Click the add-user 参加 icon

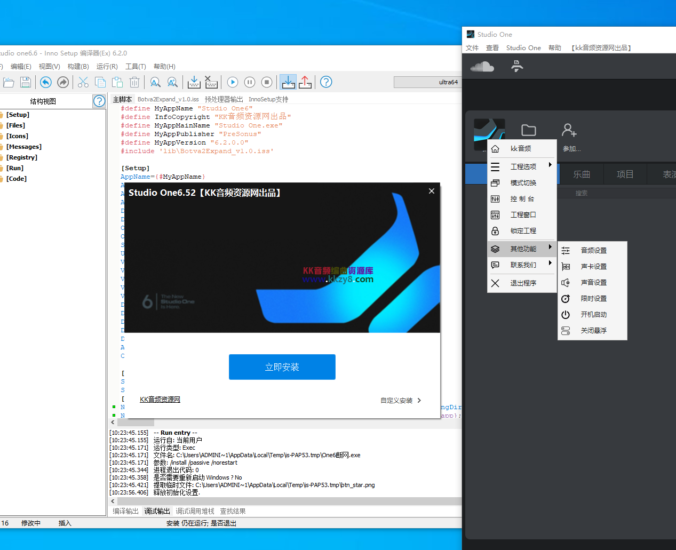[569, 130]
